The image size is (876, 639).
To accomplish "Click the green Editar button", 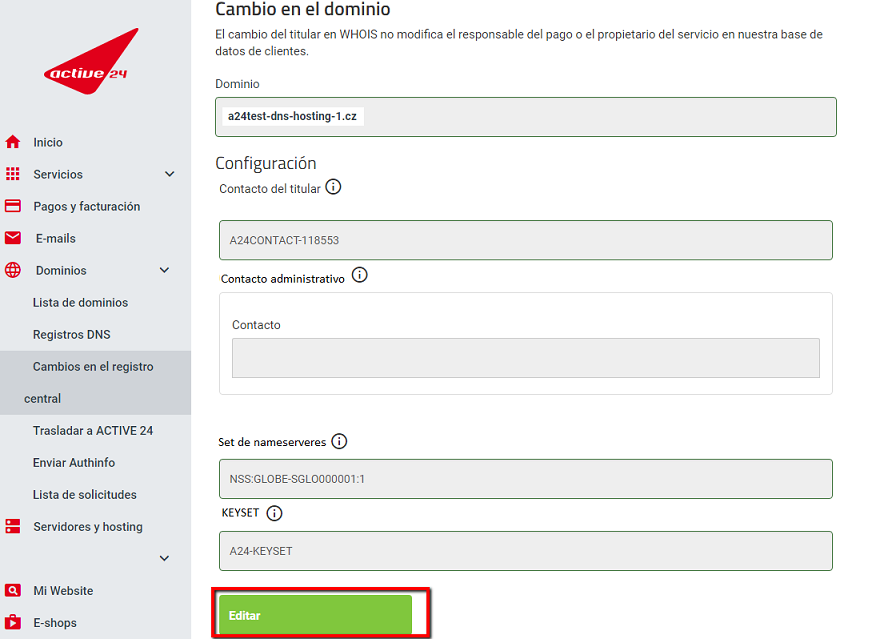I will 315,614.
